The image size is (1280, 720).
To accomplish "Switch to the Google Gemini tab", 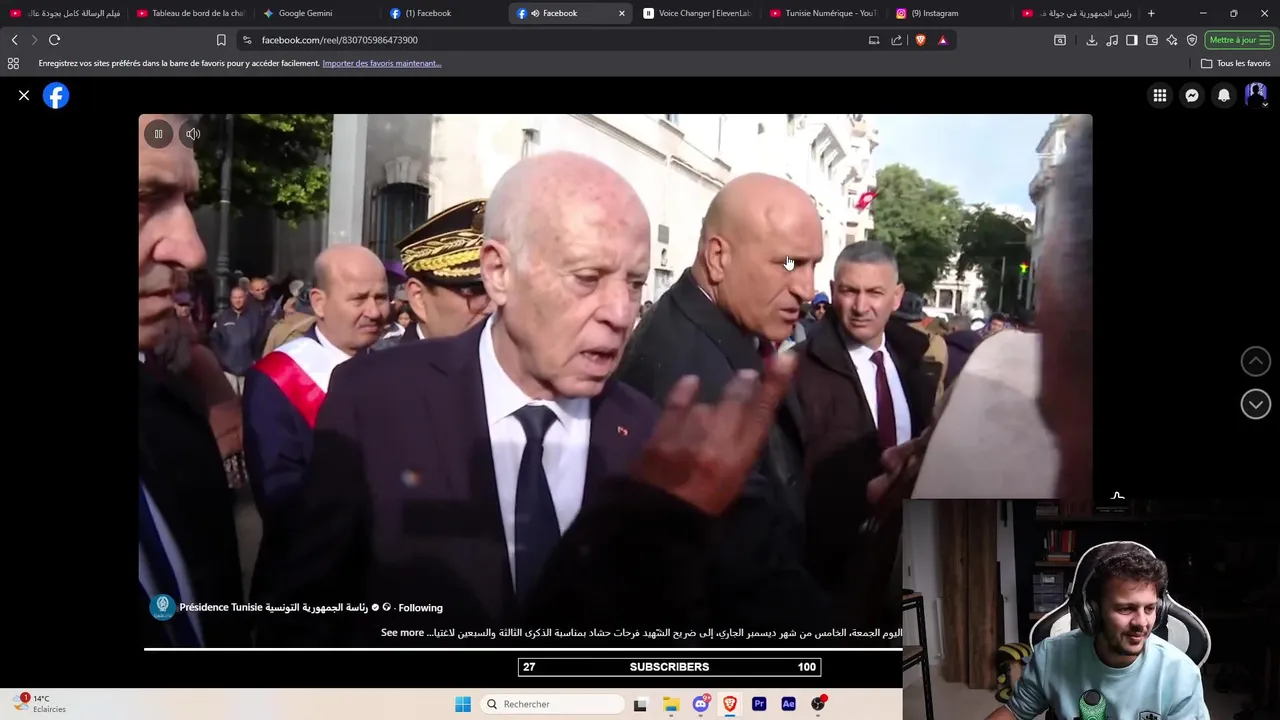I will click(317, 13).
